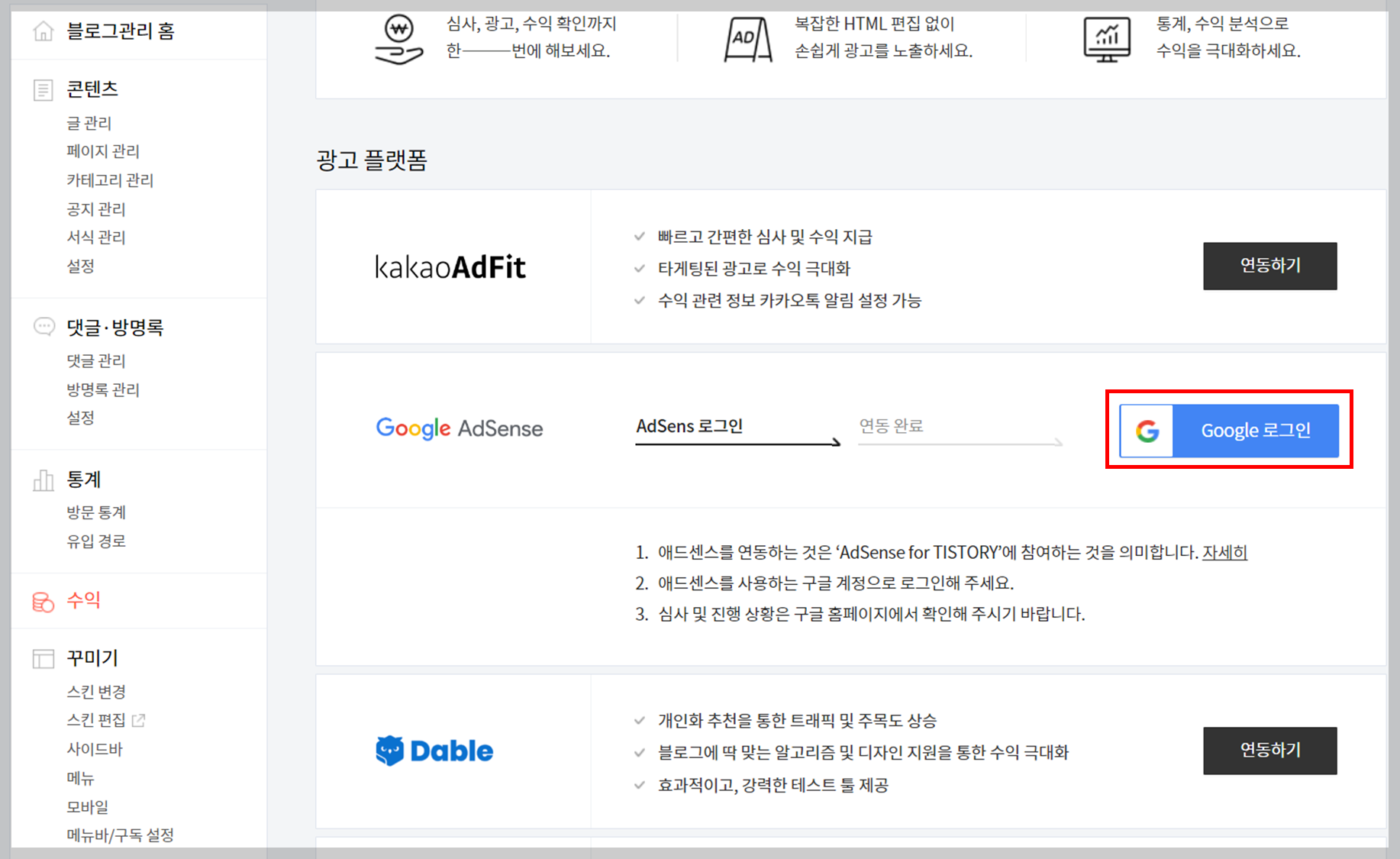This screenshot has height=859, width=1400.
Task: Click 연동하기 for Dable
Action: click(1270, 751)
